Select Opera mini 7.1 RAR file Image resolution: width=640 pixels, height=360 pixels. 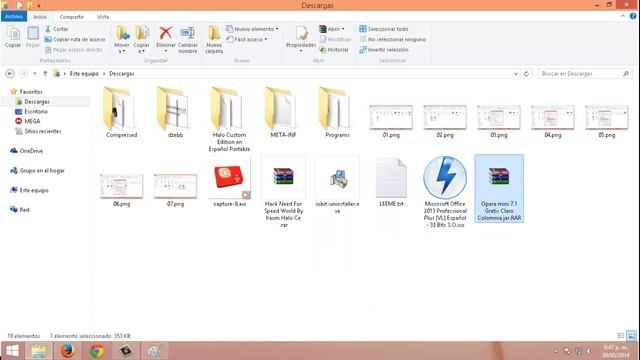[499, 189]
